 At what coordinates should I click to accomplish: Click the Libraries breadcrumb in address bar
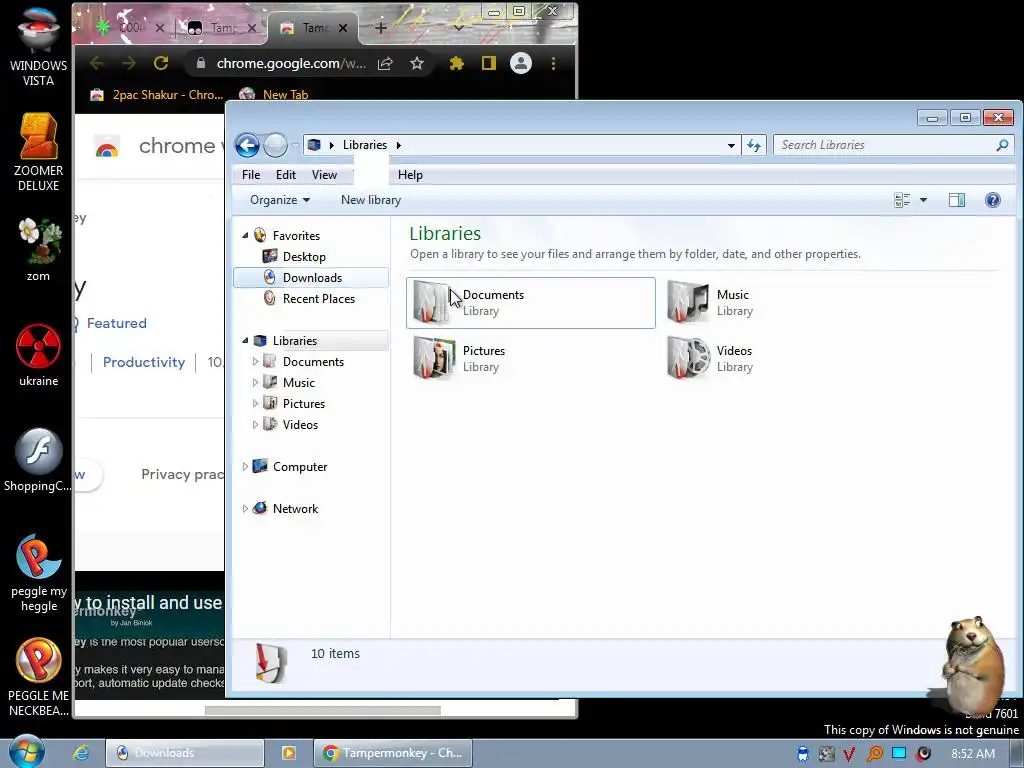[x=364, y=145]
